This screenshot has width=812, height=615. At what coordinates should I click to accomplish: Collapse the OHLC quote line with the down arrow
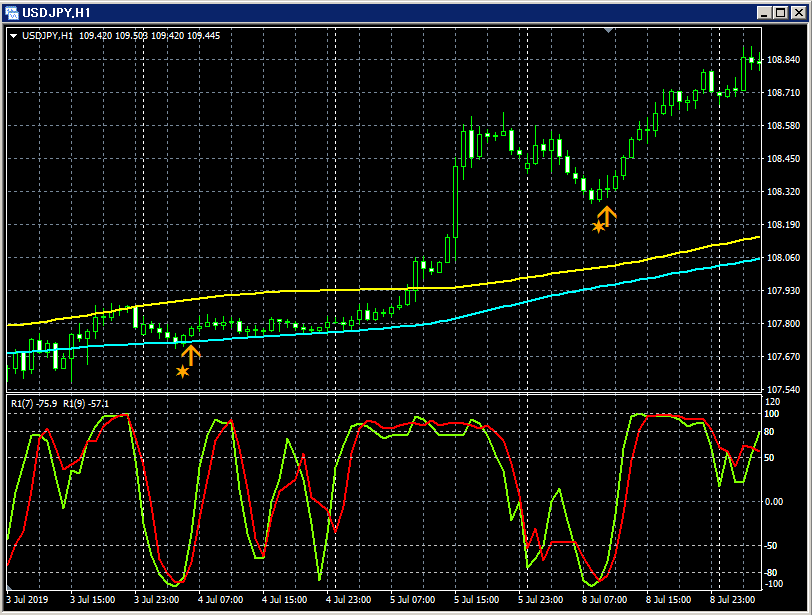coord(12,33)
